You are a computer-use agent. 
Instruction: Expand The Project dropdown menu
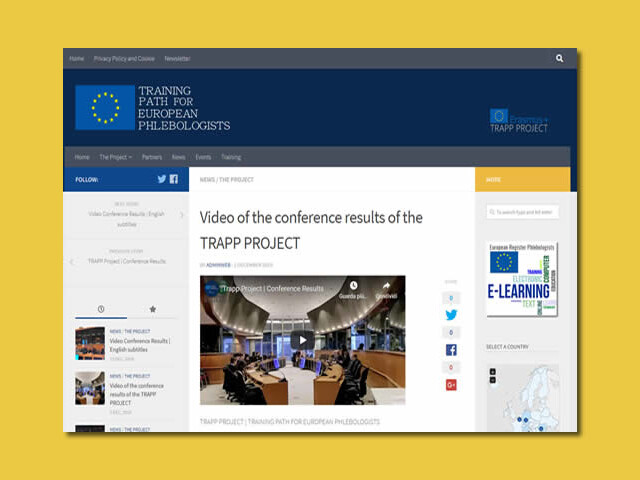pos(116,157)
